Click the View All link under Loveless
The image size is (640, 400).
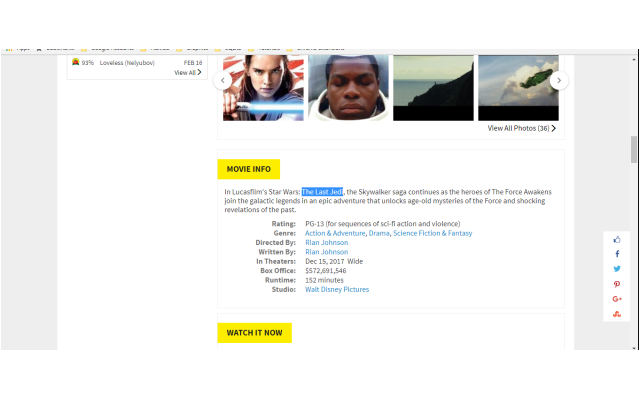pos(188,73)
